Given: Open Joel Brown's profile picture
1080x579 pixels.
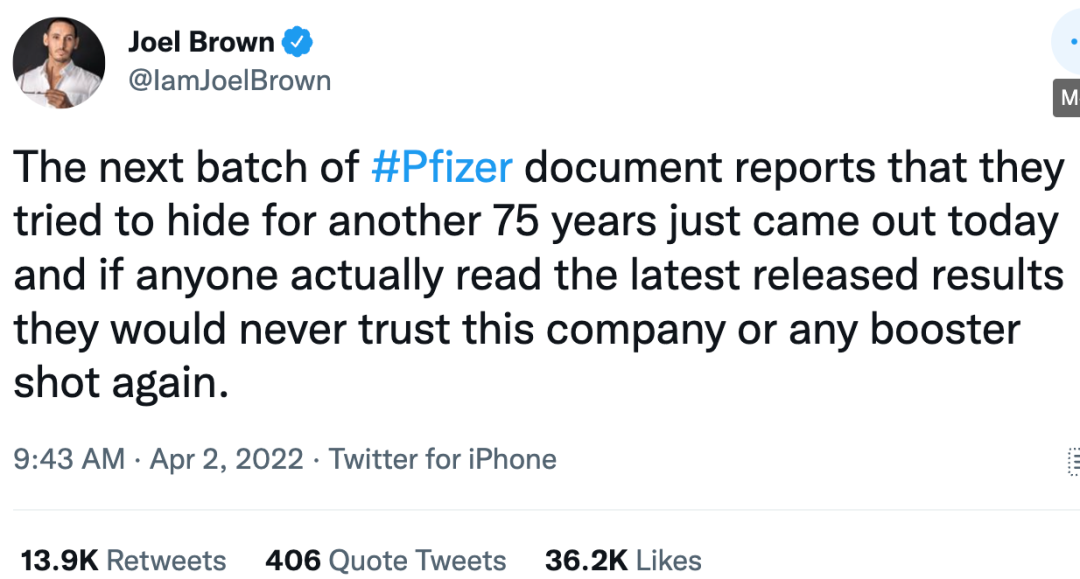Looking at the screenshot, I should 59,62.
